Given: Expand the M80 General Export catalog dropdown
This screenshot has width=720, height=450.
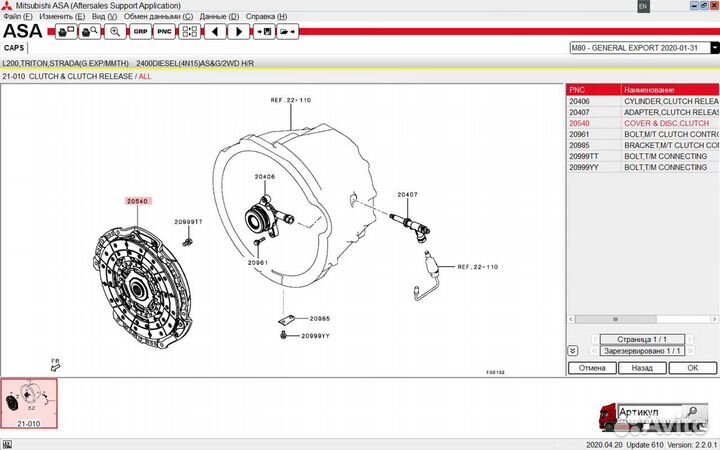Looking at the screenshot, I should pos(713,47).
